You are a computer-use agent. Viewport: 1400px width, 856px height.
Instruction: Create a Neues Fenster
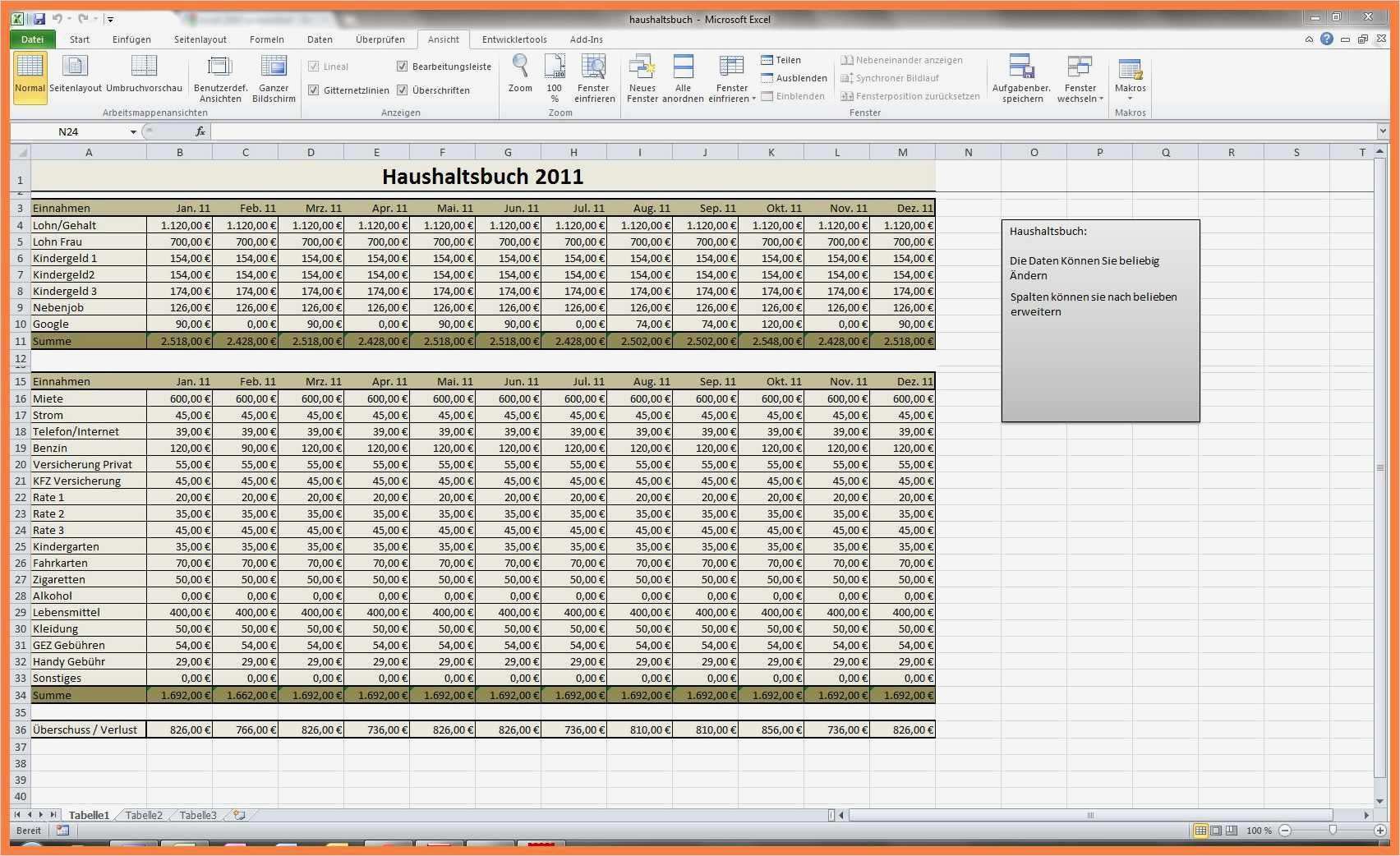click(642, 74)
